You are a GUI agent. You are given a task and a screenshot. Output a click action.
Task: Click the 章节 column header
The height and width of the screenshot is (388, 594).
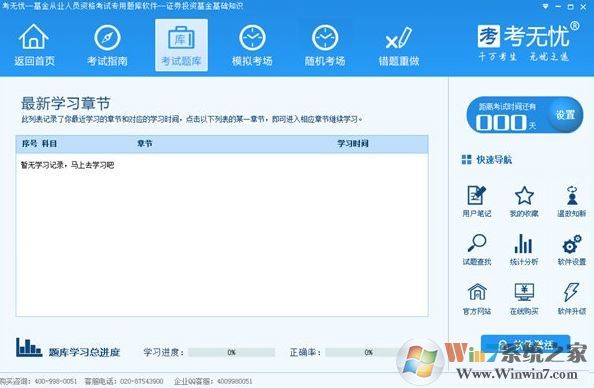pyautogui.click(x=144, y=144)
